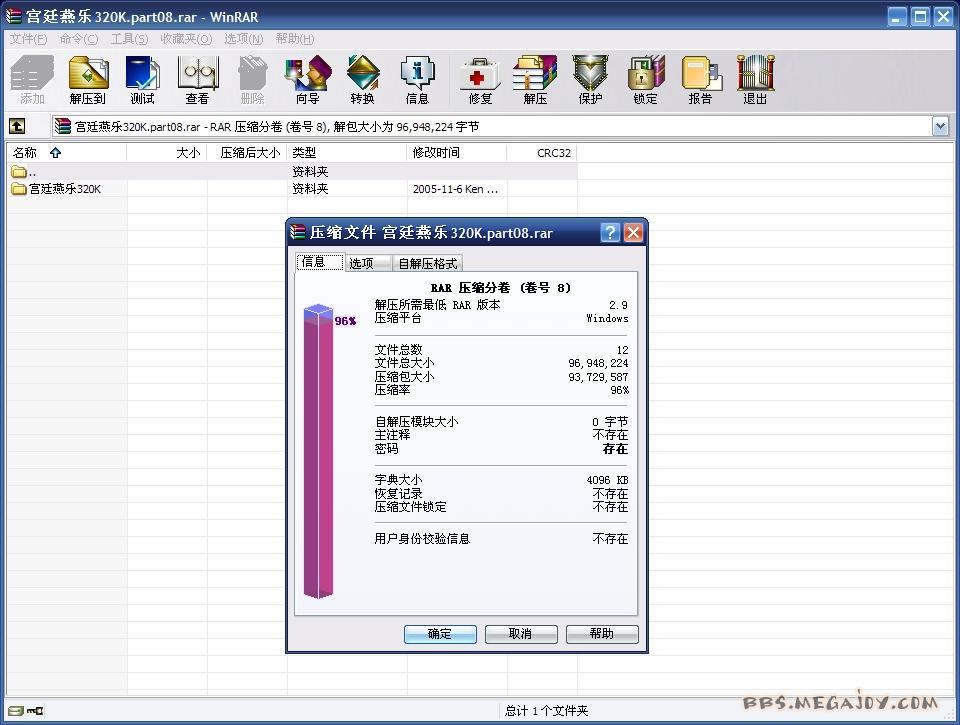Screen dimensions: 960x725
Task: Go up one folder level button
Action: tap(17, 127)
